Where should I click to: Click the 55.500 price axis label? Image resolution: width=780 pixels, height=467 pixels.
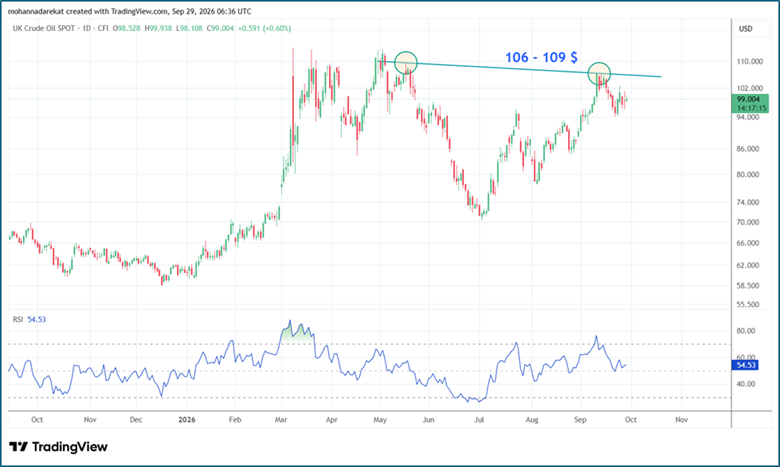coord(748,304)
